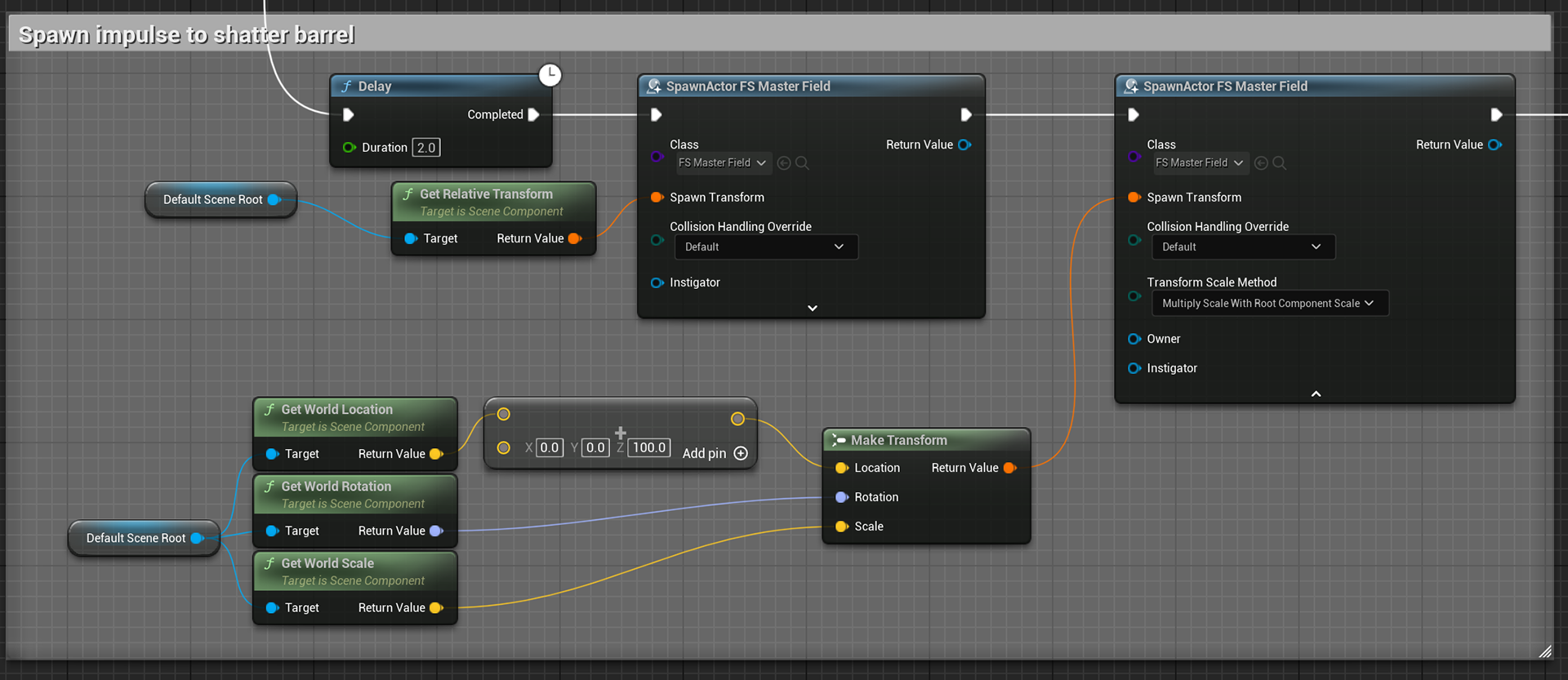Screen dimensions: 1568x680
Task: Click add node top input vector pin
Action: (x=504, y=415)
